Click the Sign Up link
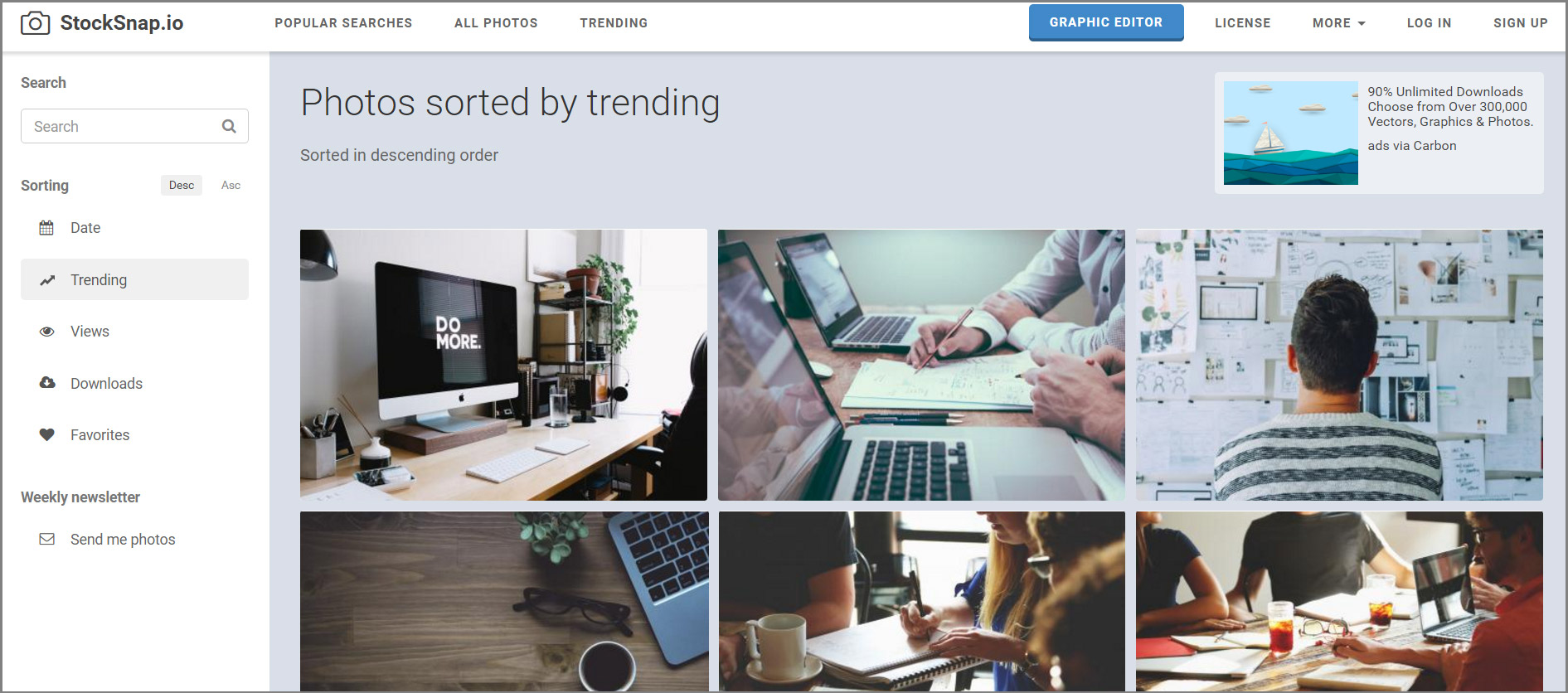This screenshot has width=1568, height=693. click(1520, 23)
